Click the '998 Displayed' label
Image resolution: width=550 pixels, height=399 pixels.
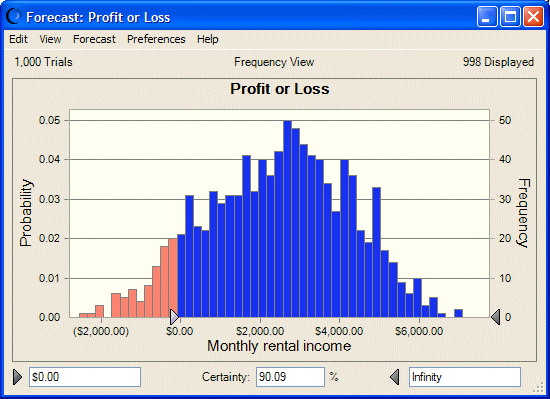click(x=498, y=62)
